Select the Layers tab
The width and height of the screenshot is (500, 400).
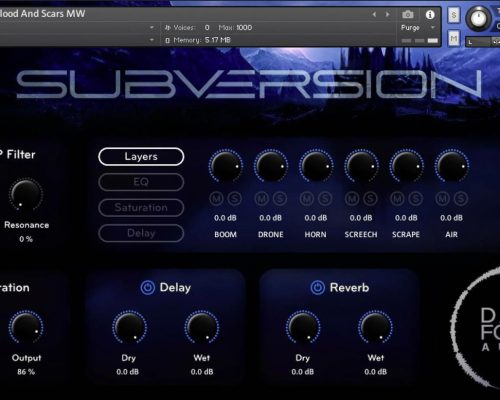141,157
